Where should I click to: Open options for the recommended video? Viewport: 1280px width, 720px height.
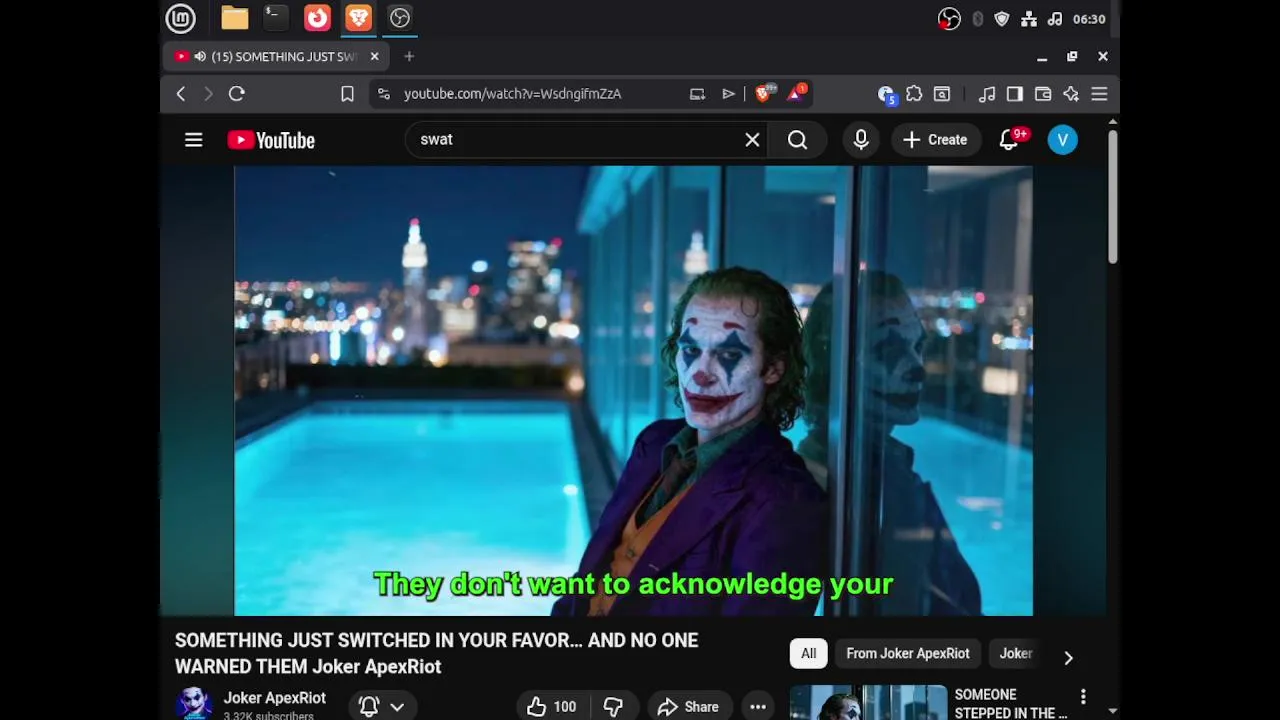point(1083,696)
